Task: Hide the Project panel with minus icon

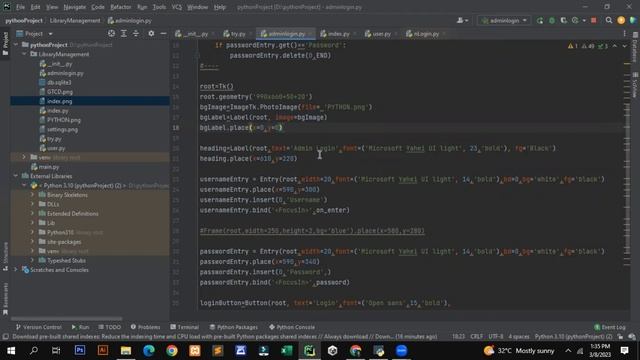Action: 163,33
